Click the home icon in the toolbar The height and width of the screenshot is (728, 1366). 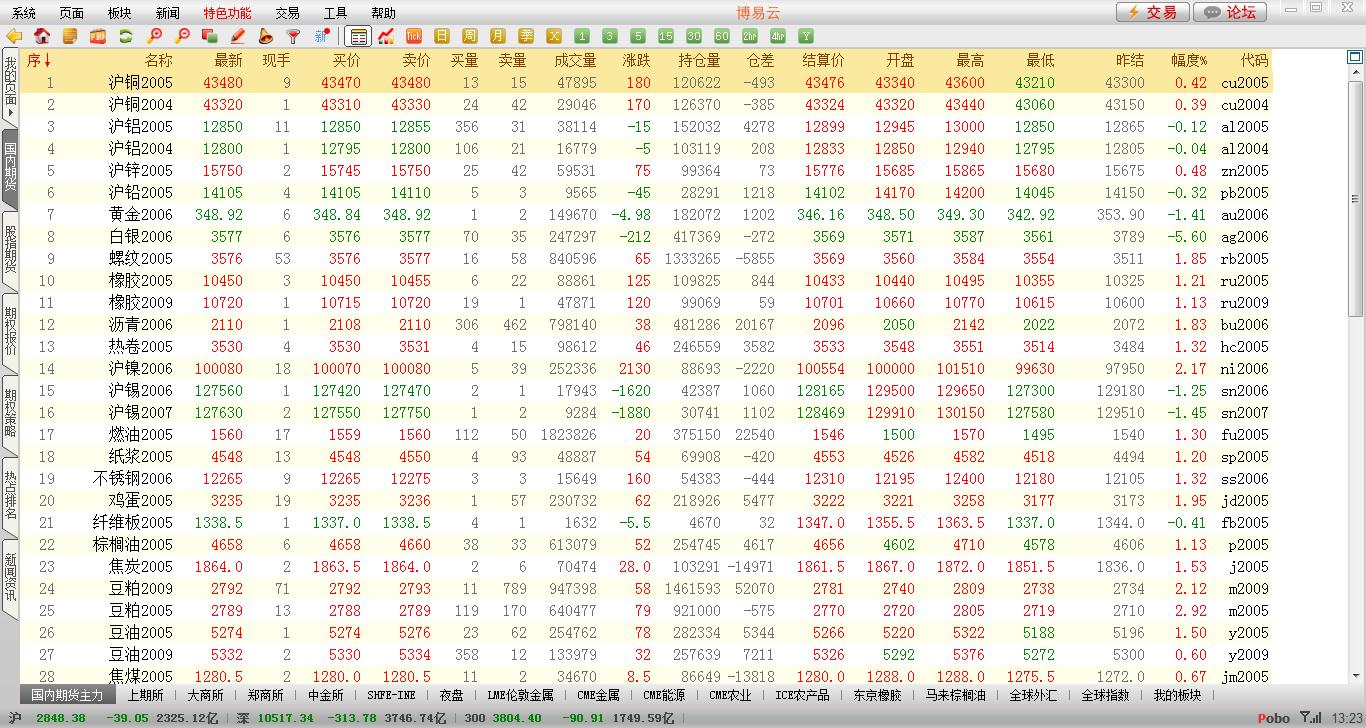coord(42,36)
